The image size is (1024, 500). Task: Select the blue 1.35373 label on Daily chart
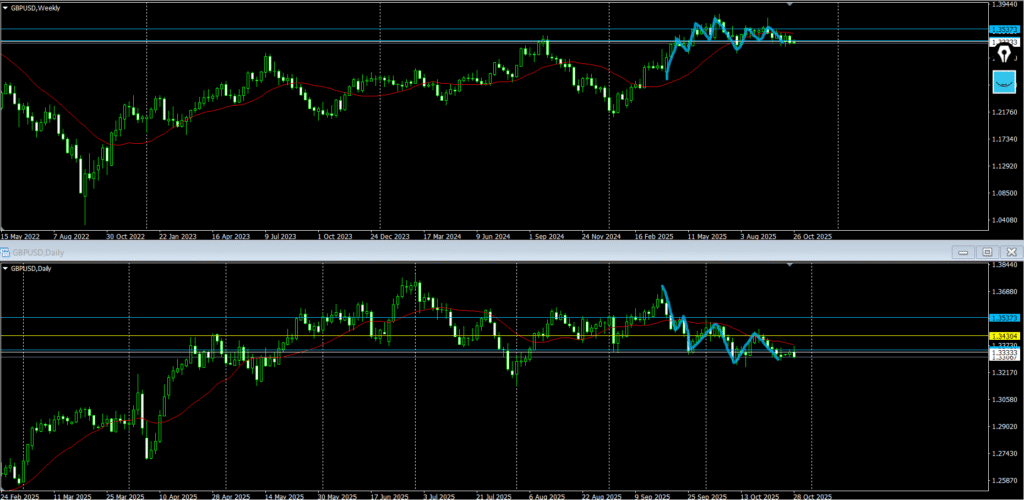1005,318
